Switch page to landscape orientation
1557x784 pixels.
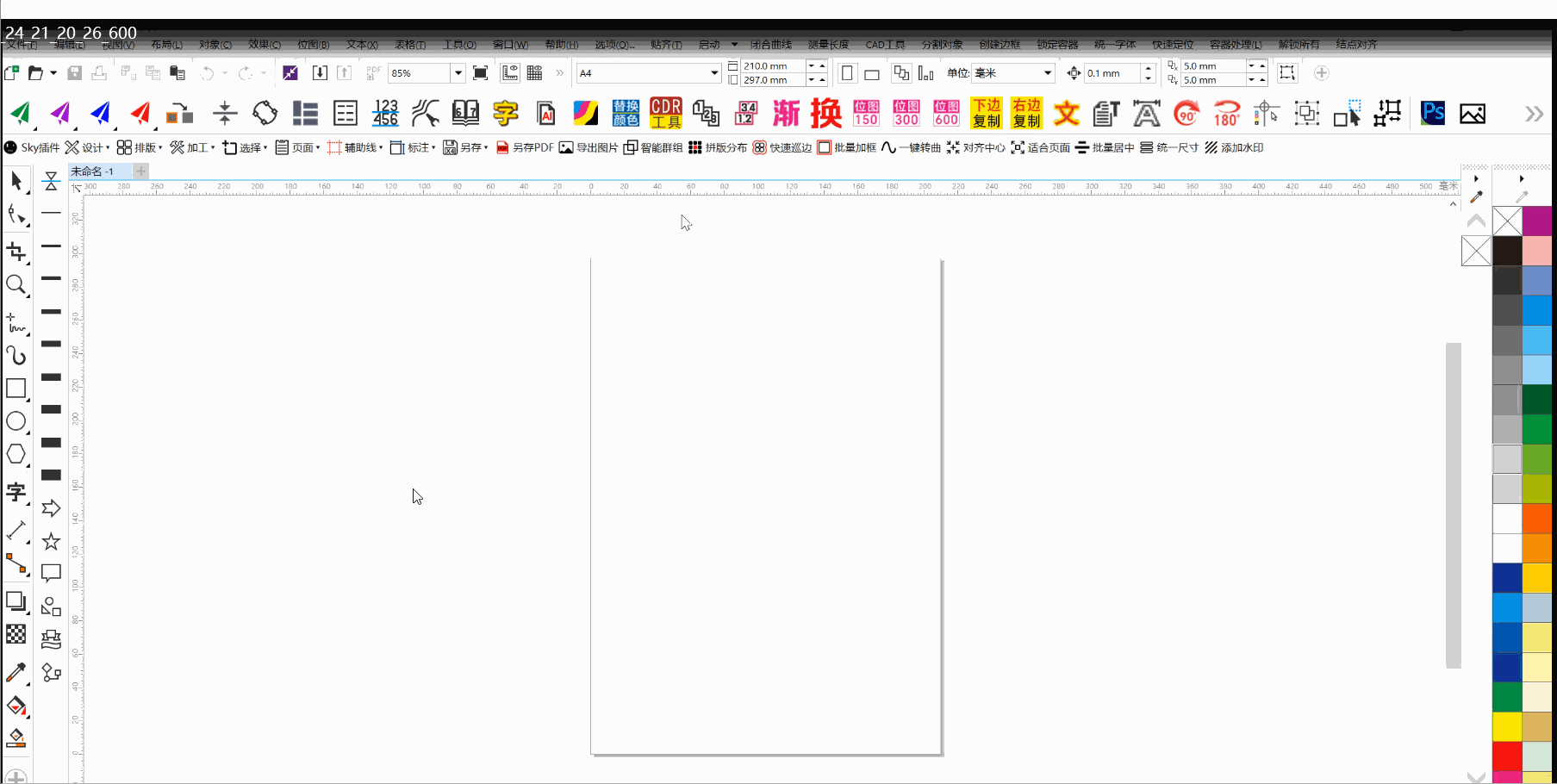tap(872, 73)
